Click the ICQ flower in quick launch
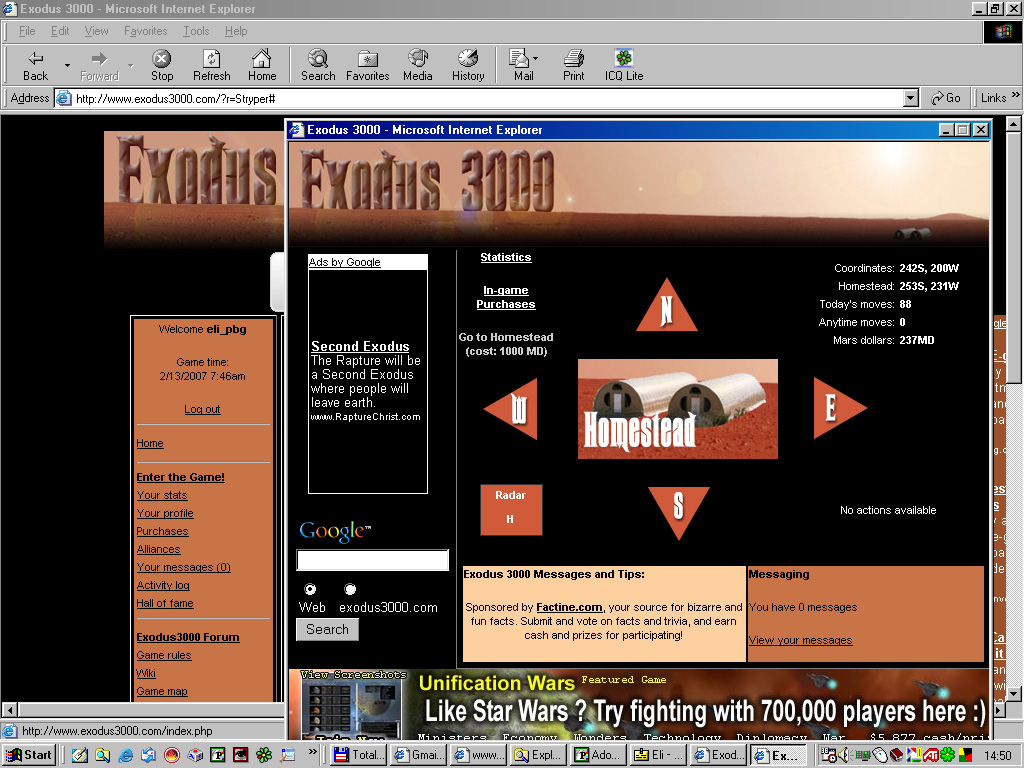Viewport: 1024px width, 768px height. coord(264,755)
